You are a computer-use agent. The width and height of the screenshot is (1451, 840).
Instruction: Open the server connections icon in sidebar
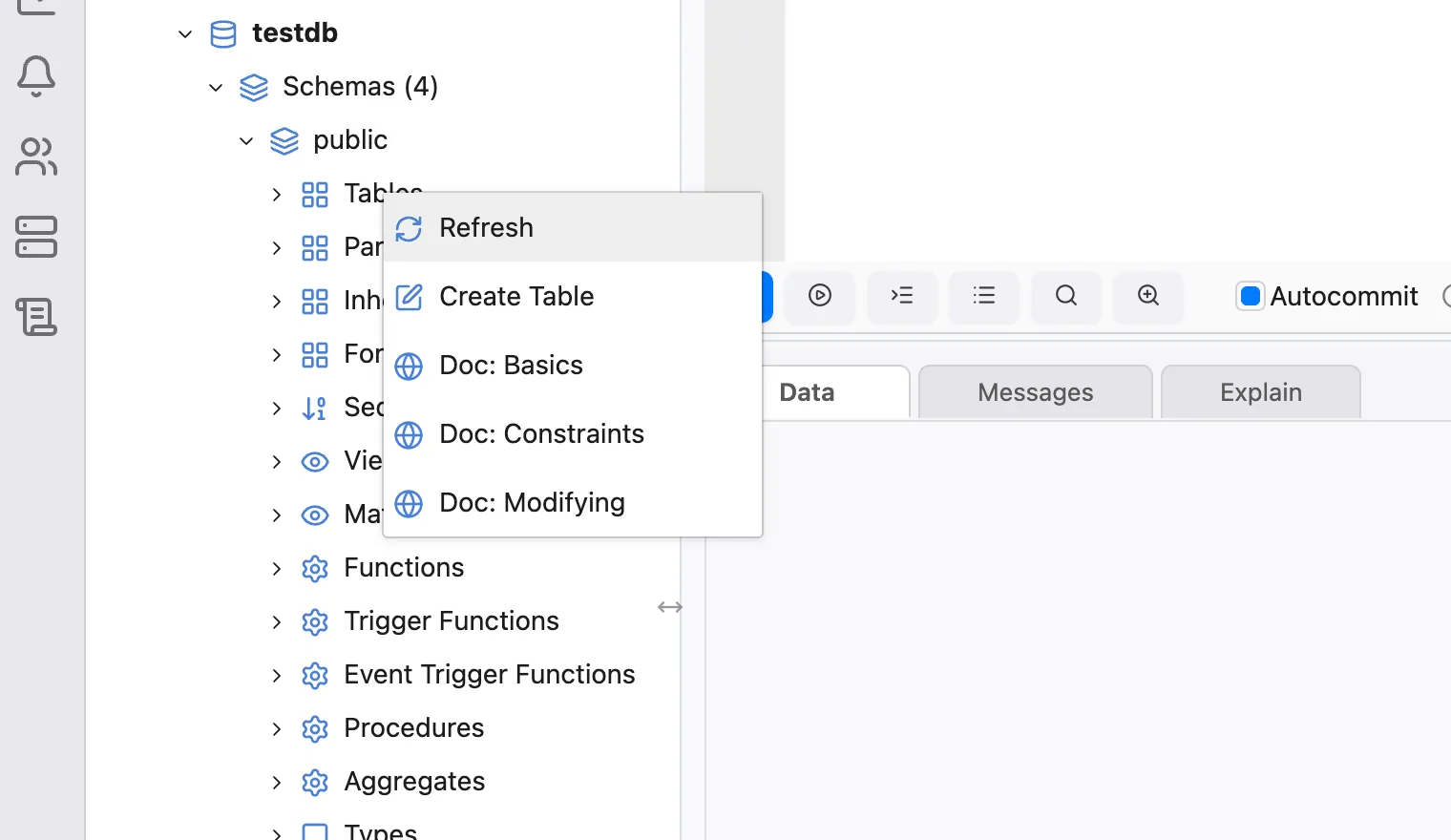coord(36,237)
